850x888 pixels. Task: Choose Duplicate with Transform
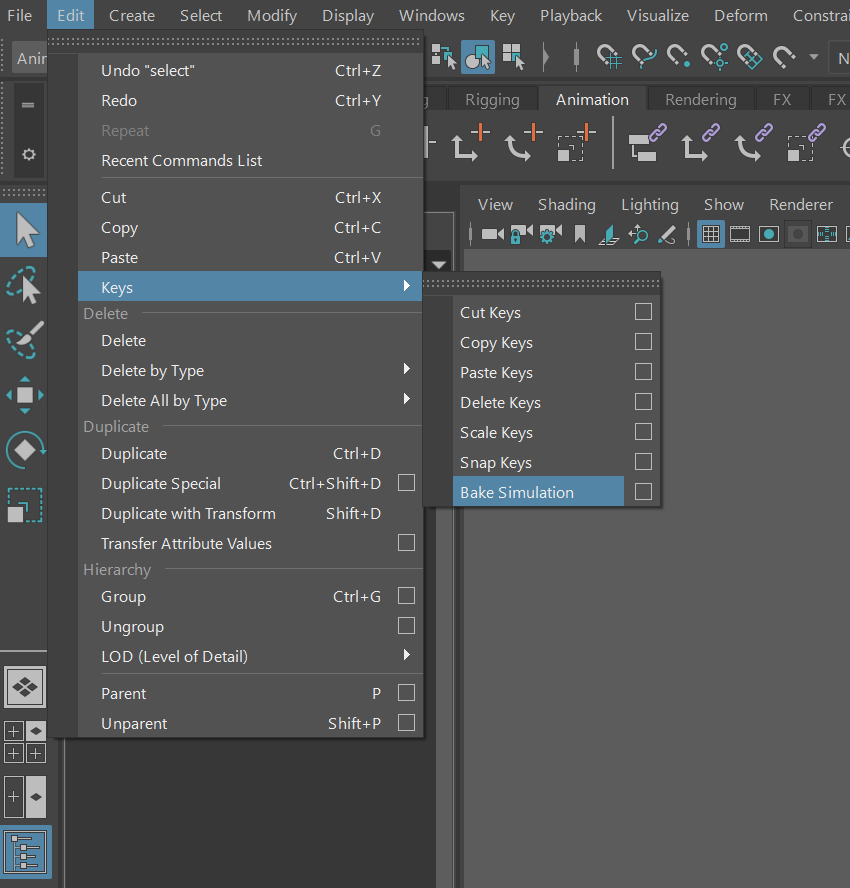(x=250, y=513)
